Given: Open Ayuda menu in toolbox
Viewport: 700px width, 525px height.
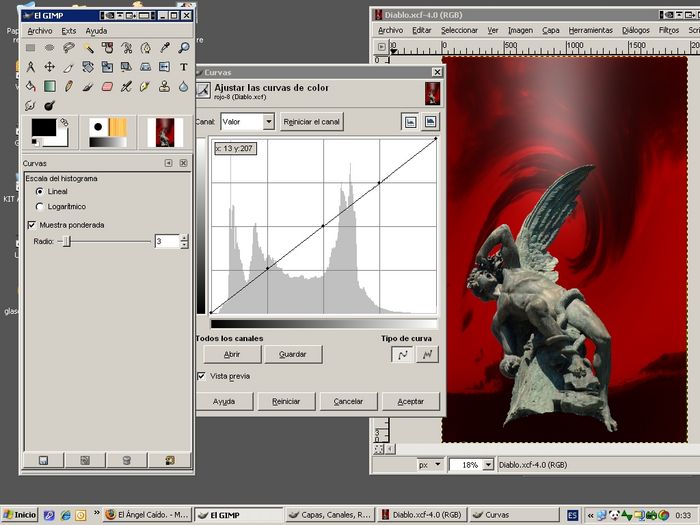Looking at the screenshot, I should [x=96, y=31].
